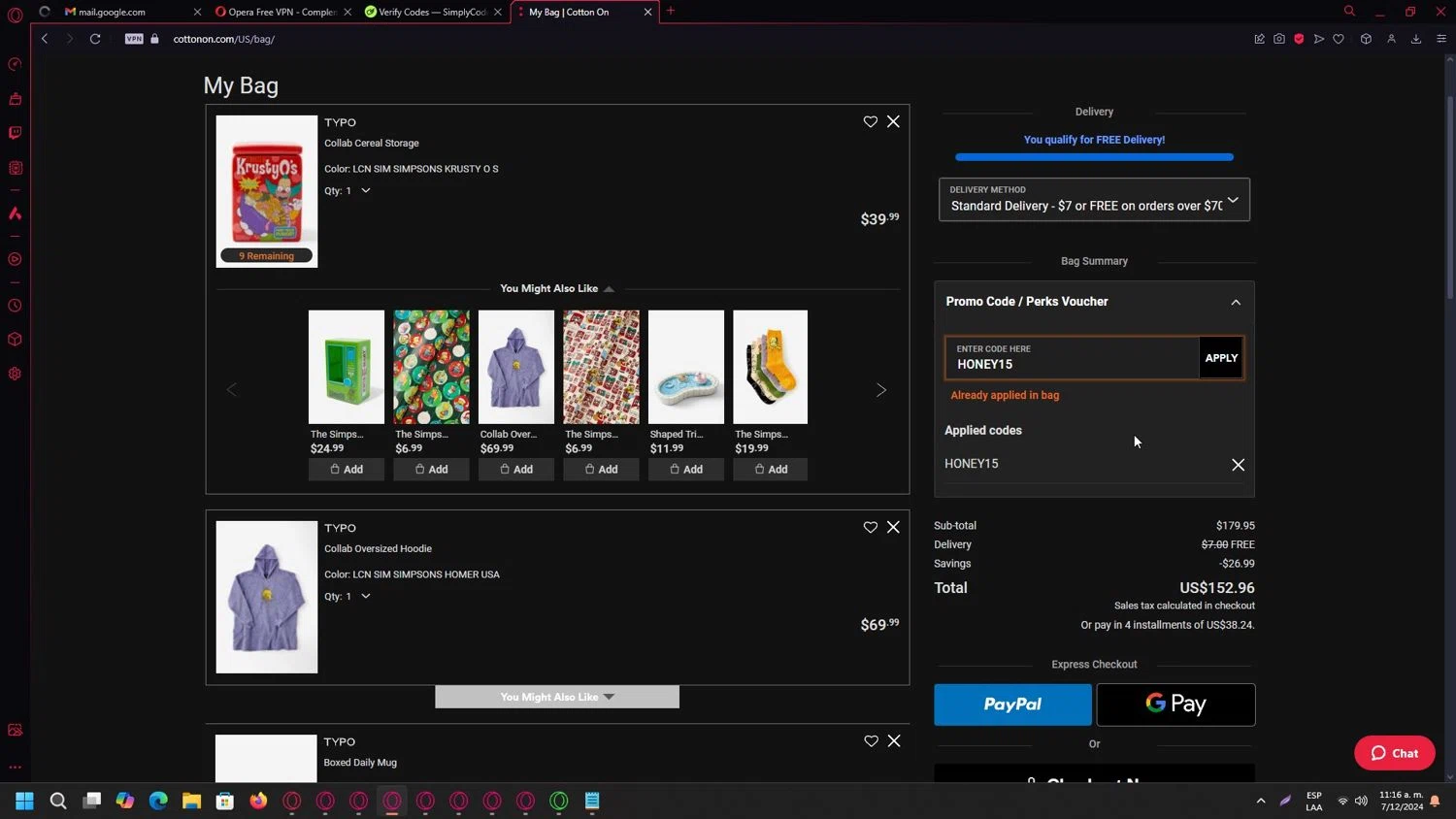Open the Chat support button
This screenshot has width=1456, height=819.
click(1394, 753)
